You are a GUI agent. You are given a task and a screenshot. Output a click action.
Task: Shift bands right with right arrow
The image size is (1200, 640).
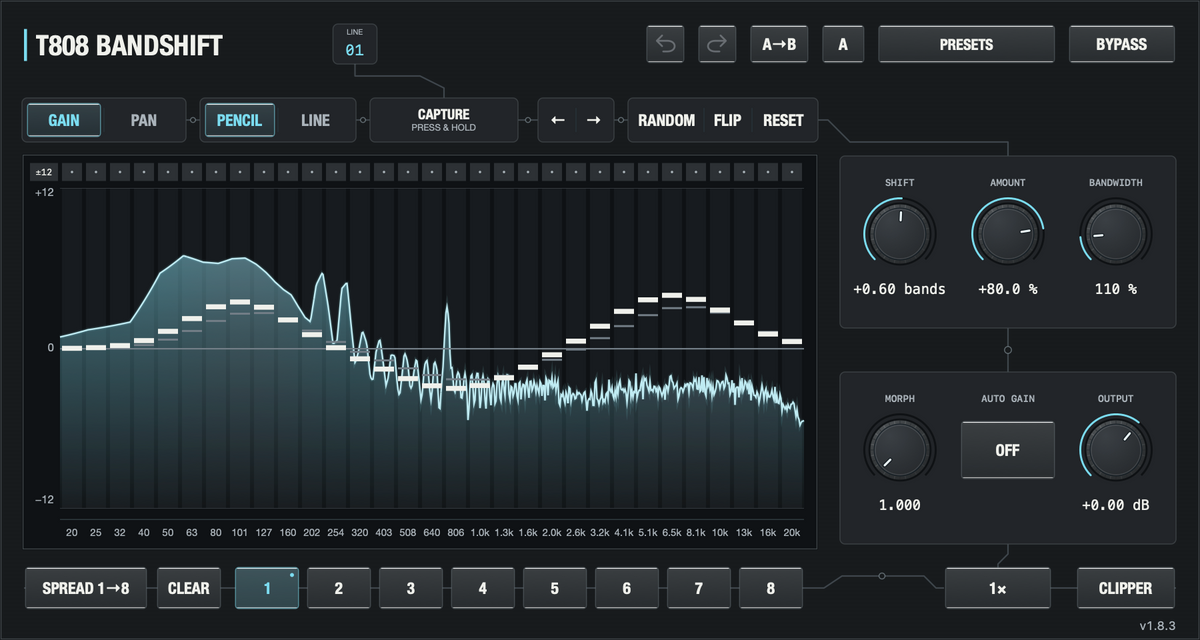point(594,120)
